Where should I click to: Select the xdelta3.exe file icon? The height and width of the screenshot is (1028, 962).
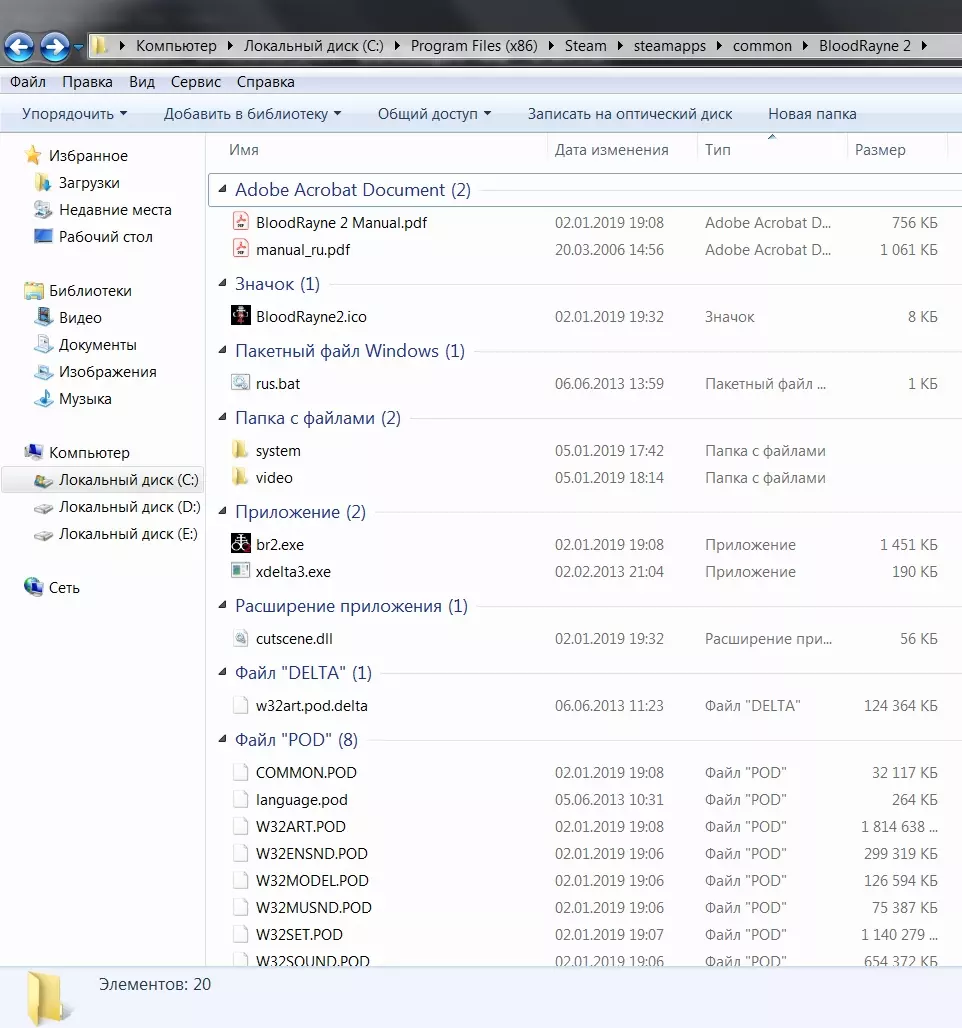point(240,572)
